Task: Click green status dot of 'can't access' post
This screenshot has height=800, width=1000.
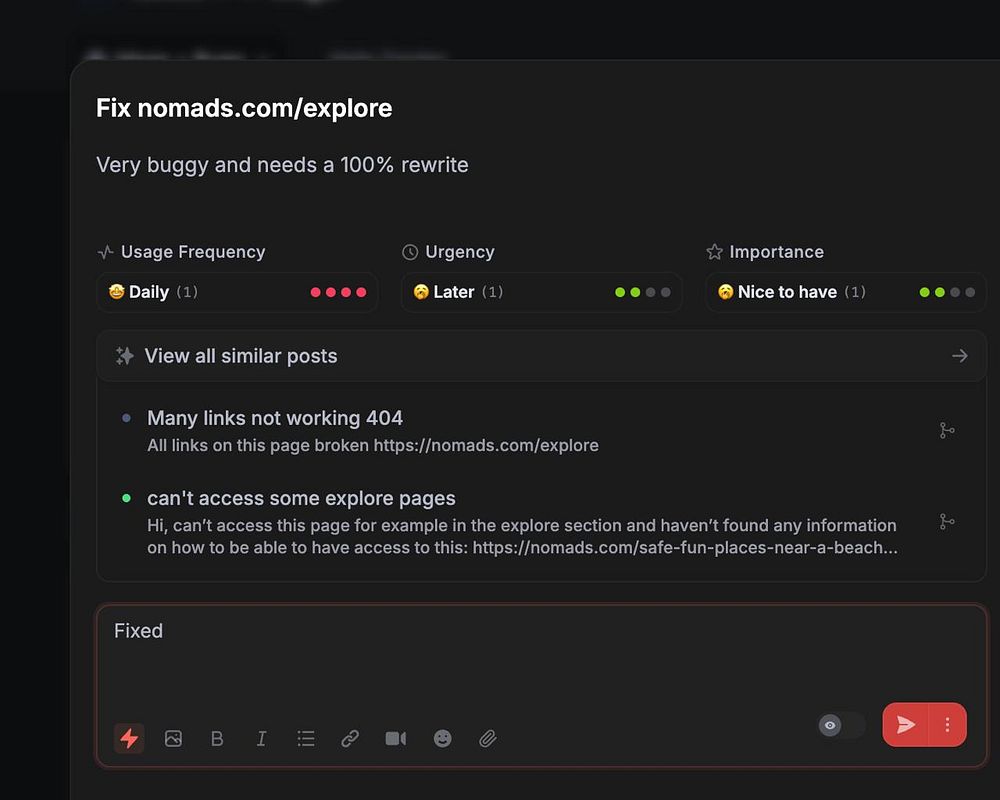Action: [126, 498]
